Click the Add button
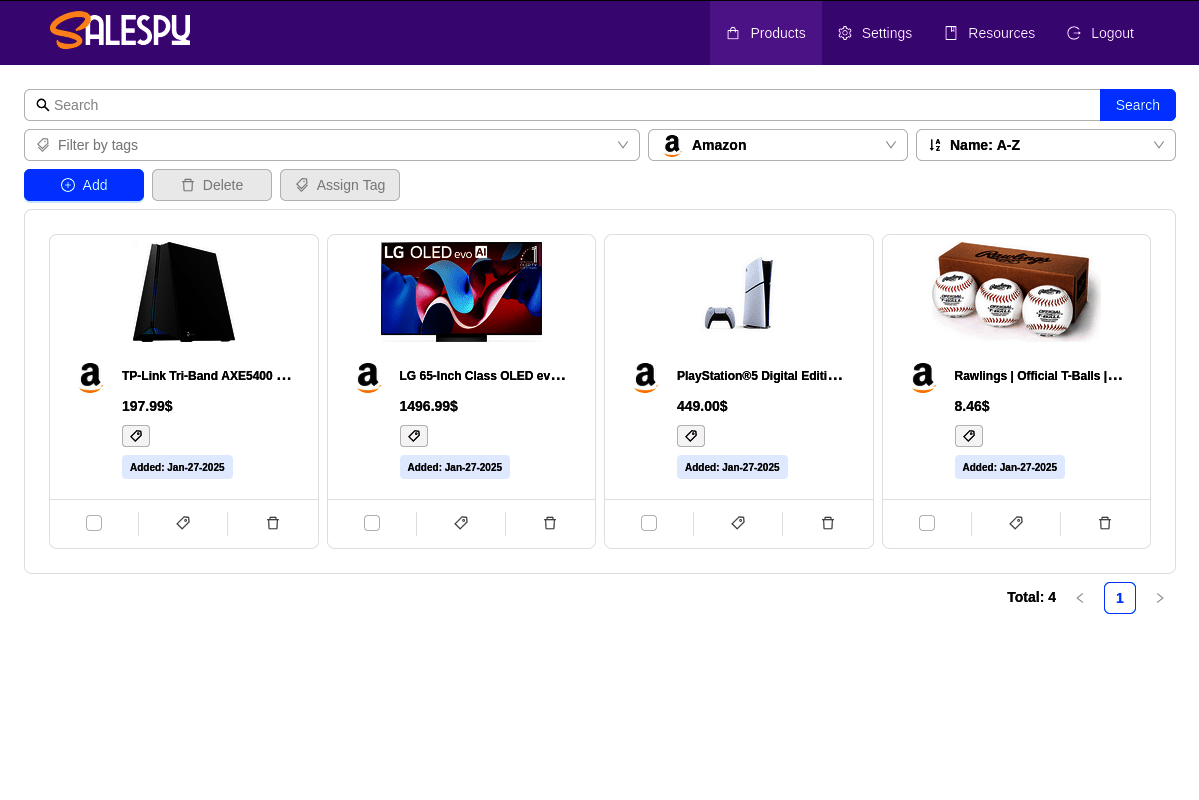The height and width of the screenshot is (800, 1199). pos(84,185)
